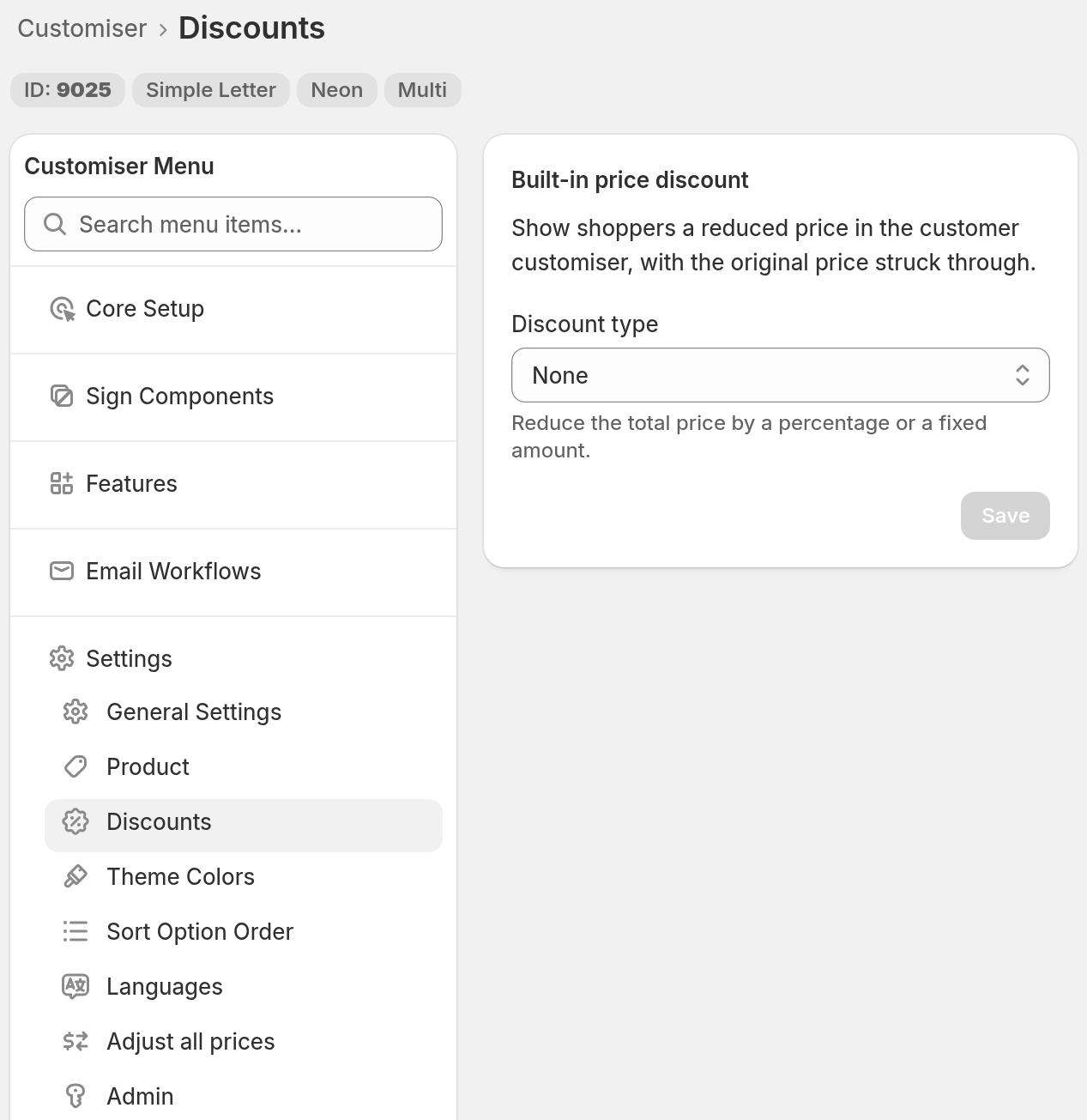
Task: Click the Email Workflows envelope icon
Action: [62, 571]
